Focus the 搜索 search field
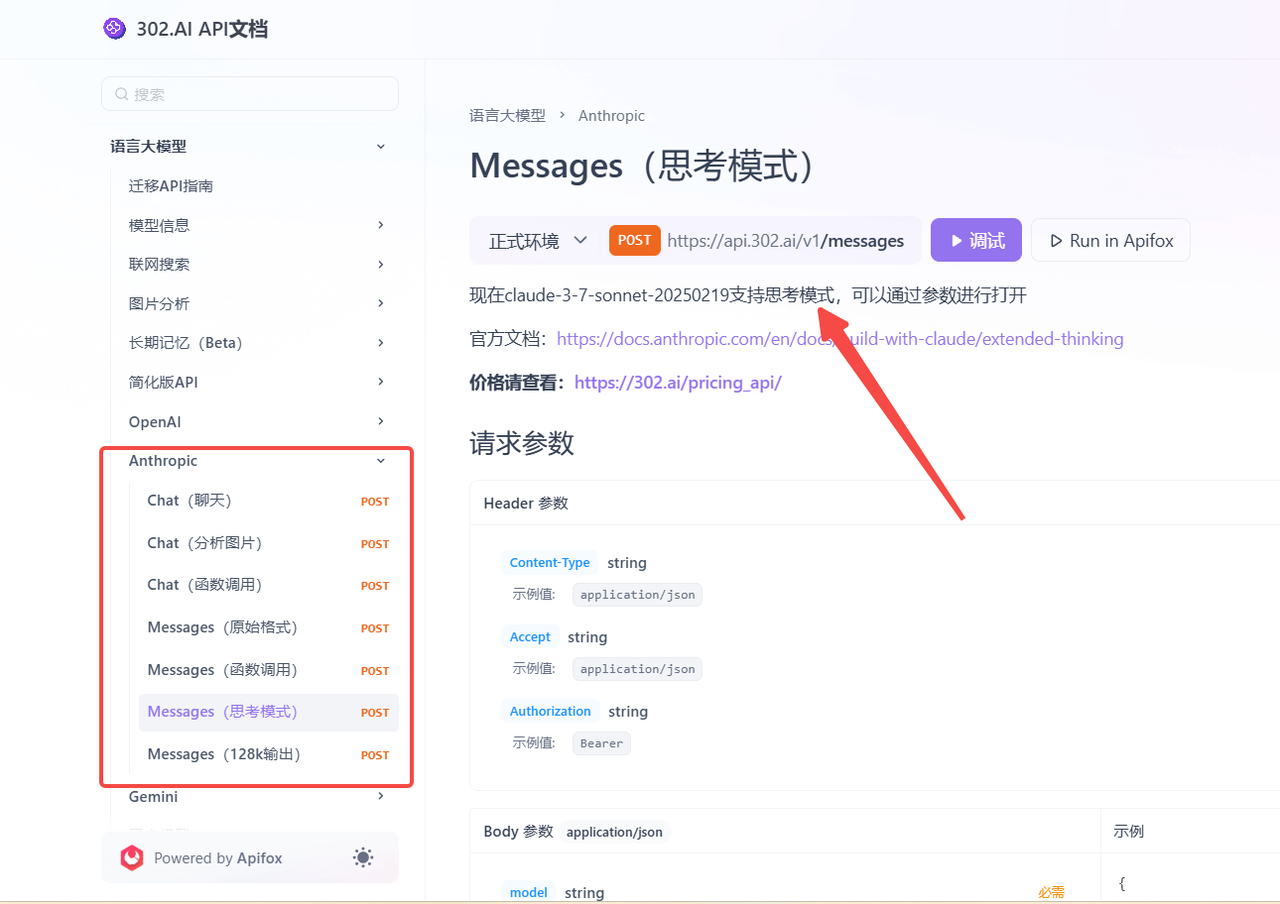 (250, 94)
